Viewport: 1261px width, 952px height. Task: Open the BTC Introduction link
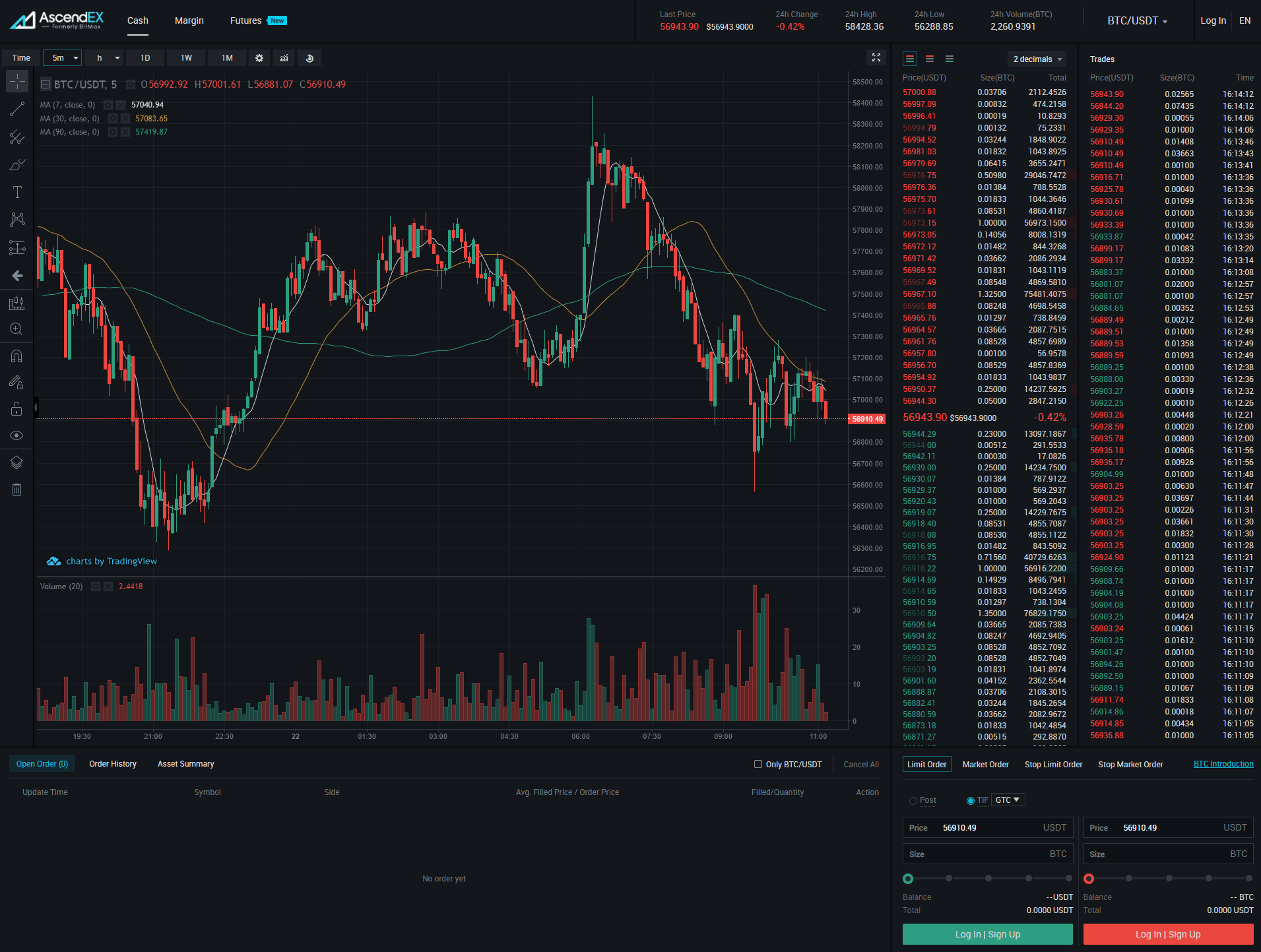[x=1223, y=764]
